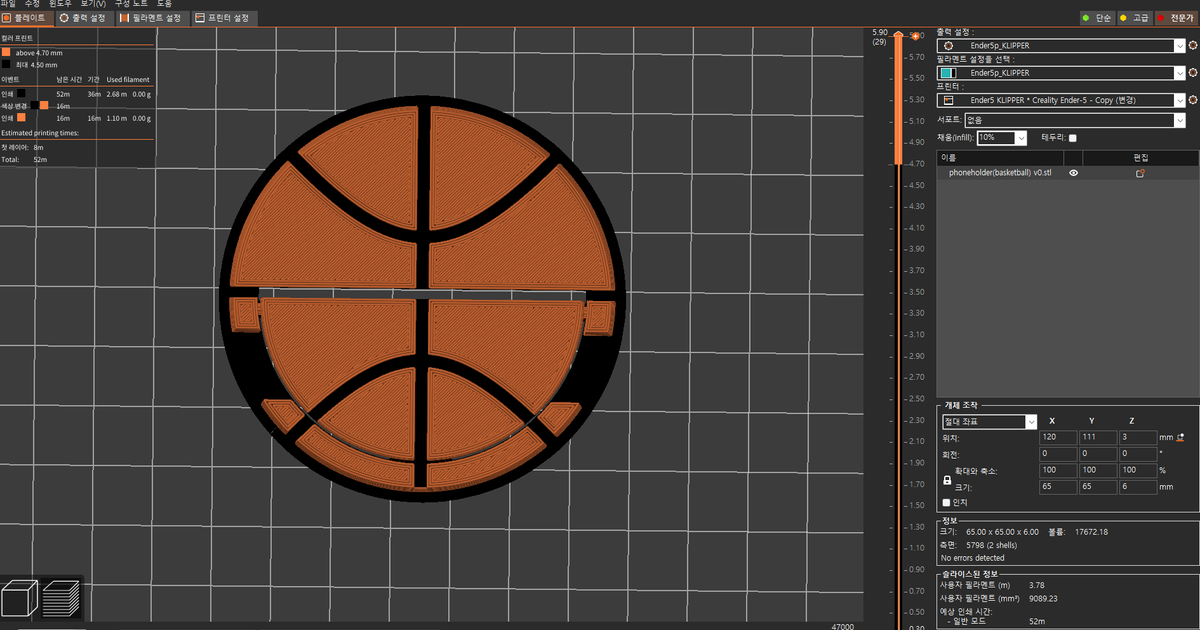Image resolution: width=1200 pixels, height=630 pixels.
Task: Select 전문가 expert mode
Action: click(1176, 17)
